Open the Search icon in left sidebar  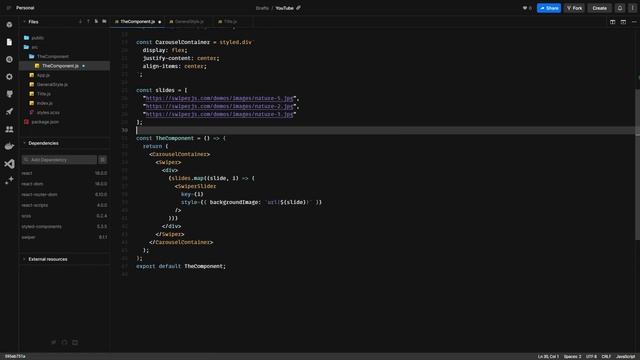click(x=9, y=60)
